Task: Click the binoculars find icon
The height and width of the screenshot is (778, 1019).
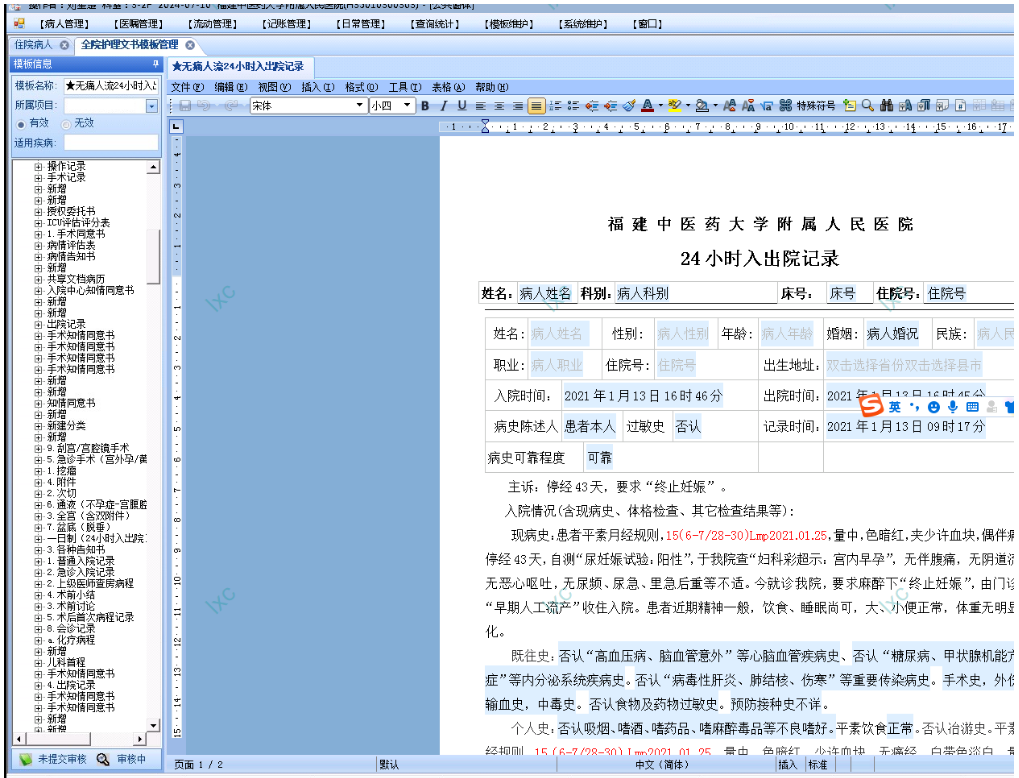Action: click(x=886, y=106)
